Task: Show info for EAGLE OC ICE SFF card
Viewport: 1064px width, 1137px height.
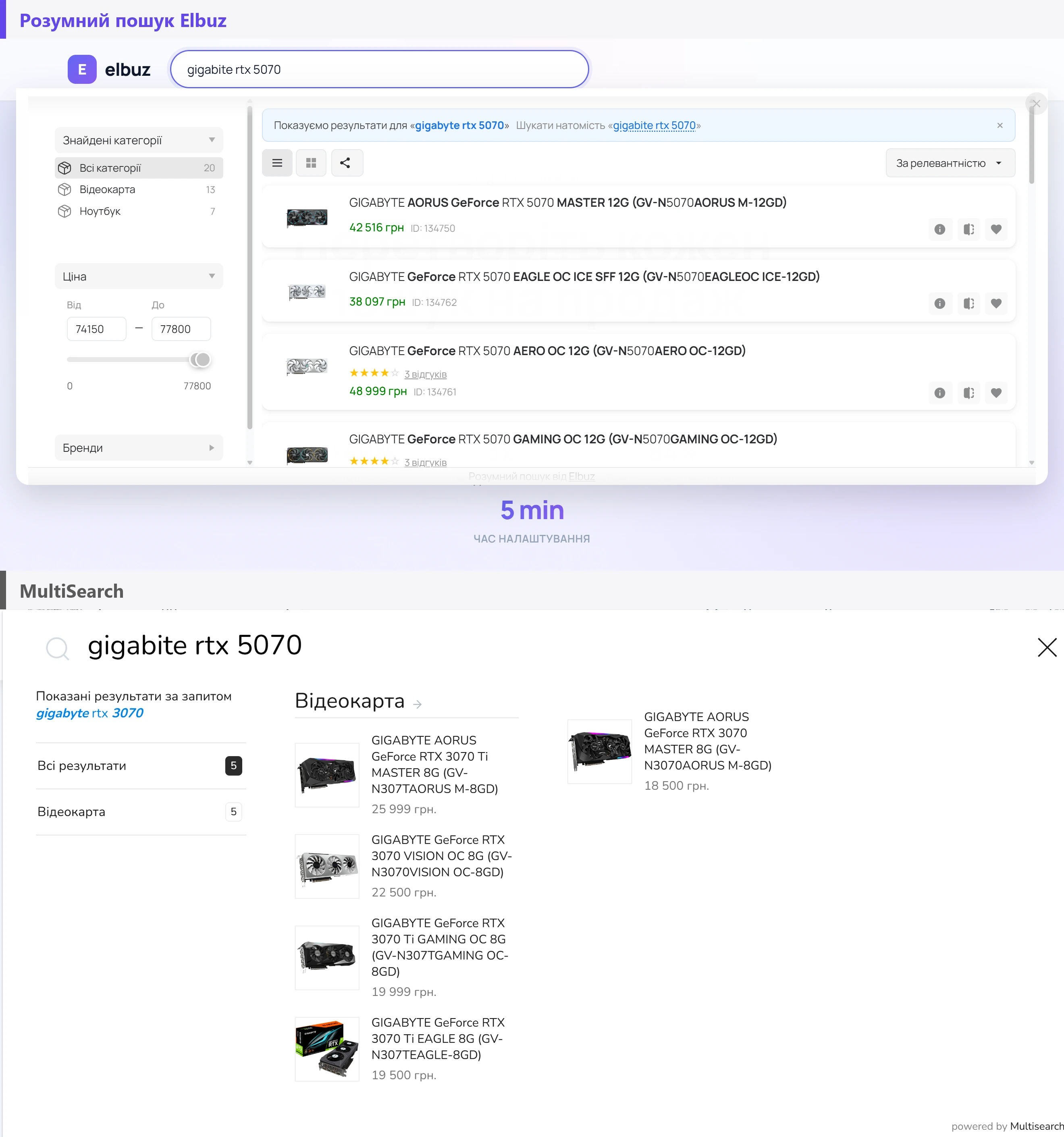Action: click(x=940, y=303)
